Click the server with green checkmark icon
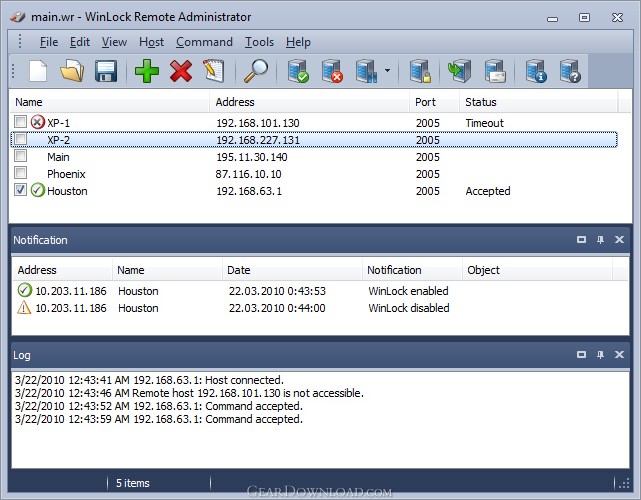This screenshot has width=641, height=500. 298,71
